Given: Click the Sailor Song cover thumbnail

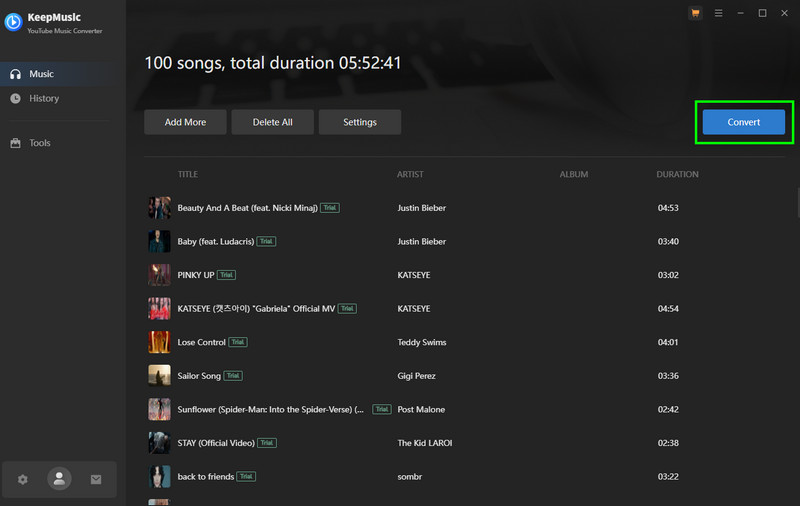Looking at the screenshot, I should (159, 376).
